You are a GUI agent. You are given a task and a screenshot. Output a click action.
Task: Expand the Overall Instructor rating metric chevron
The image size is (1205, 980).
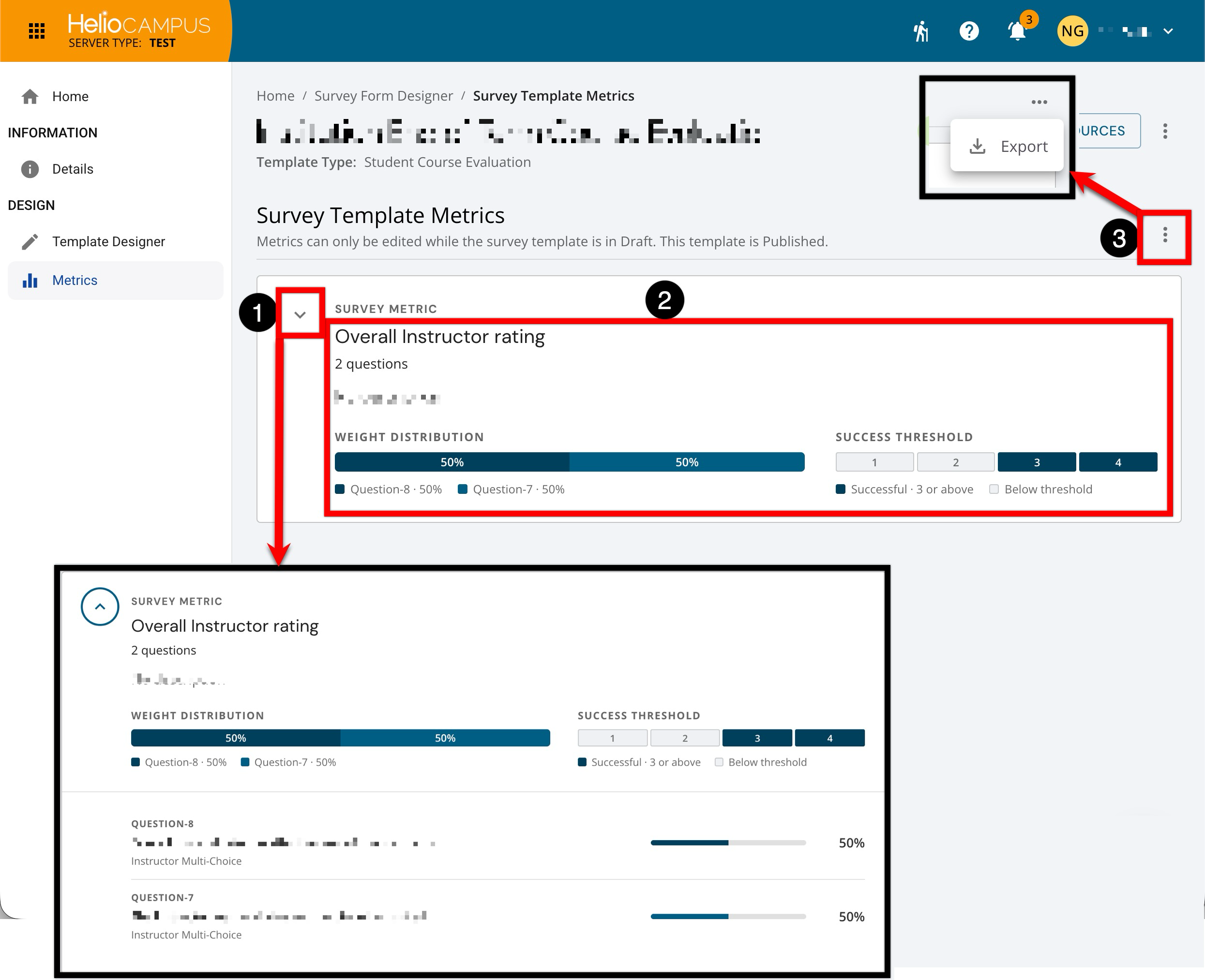click(x=301, y=314)
